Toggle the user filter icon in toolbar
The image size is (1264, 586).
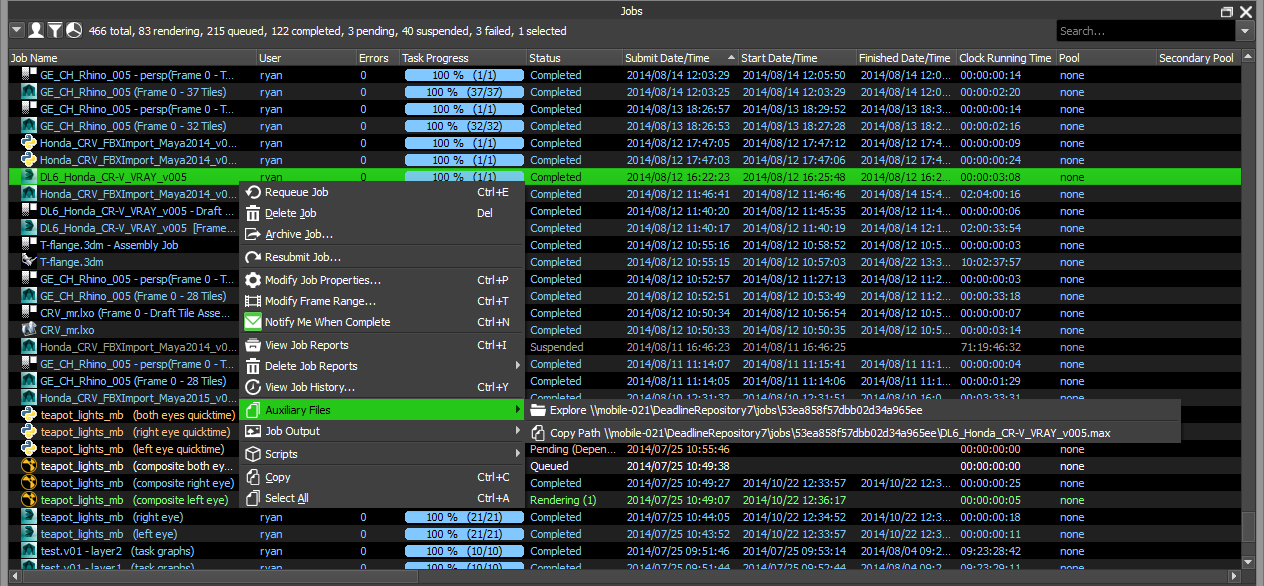coord(36,31)
